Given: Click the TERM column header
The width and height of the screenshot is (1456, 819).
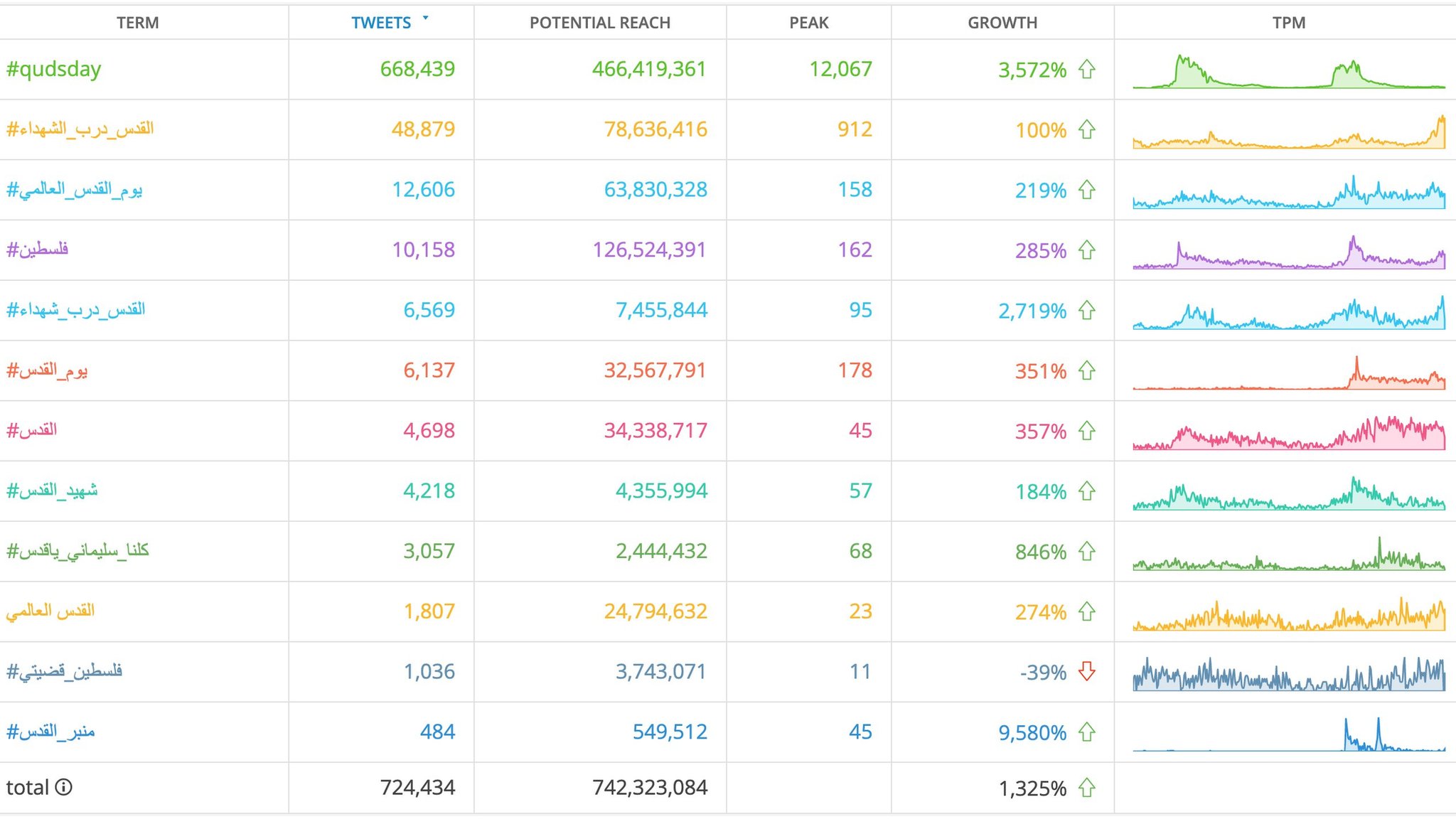Looking at the screenshot, I should (137, 23).
